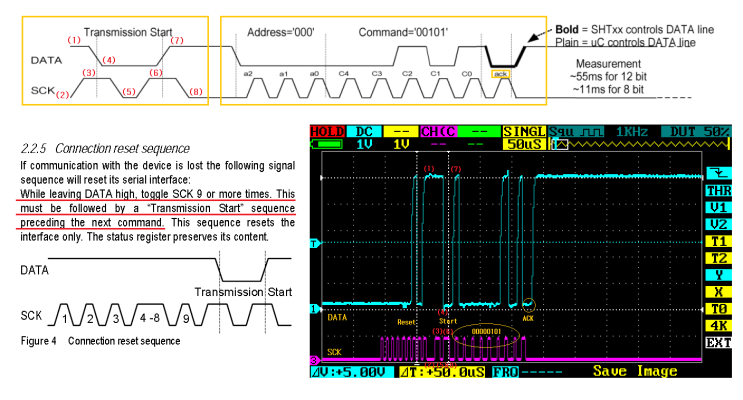The height and width of the screenshot is (400, 743).
Task: Click the 00000101 annotation on scope
Action: point(486,331)
